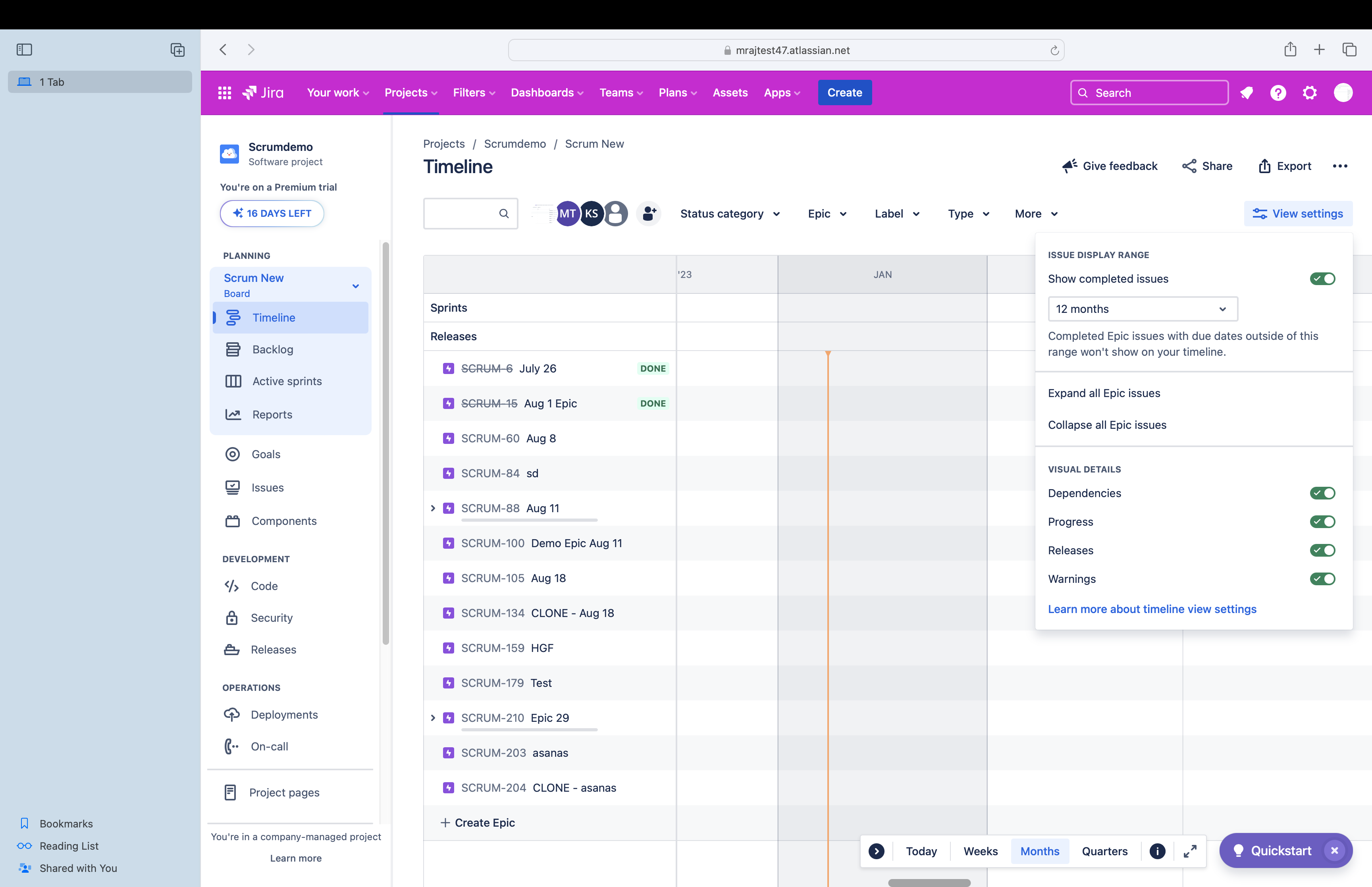Turn off Show completed issues toggle
1372x887 pixels.
click(1322, 279)
